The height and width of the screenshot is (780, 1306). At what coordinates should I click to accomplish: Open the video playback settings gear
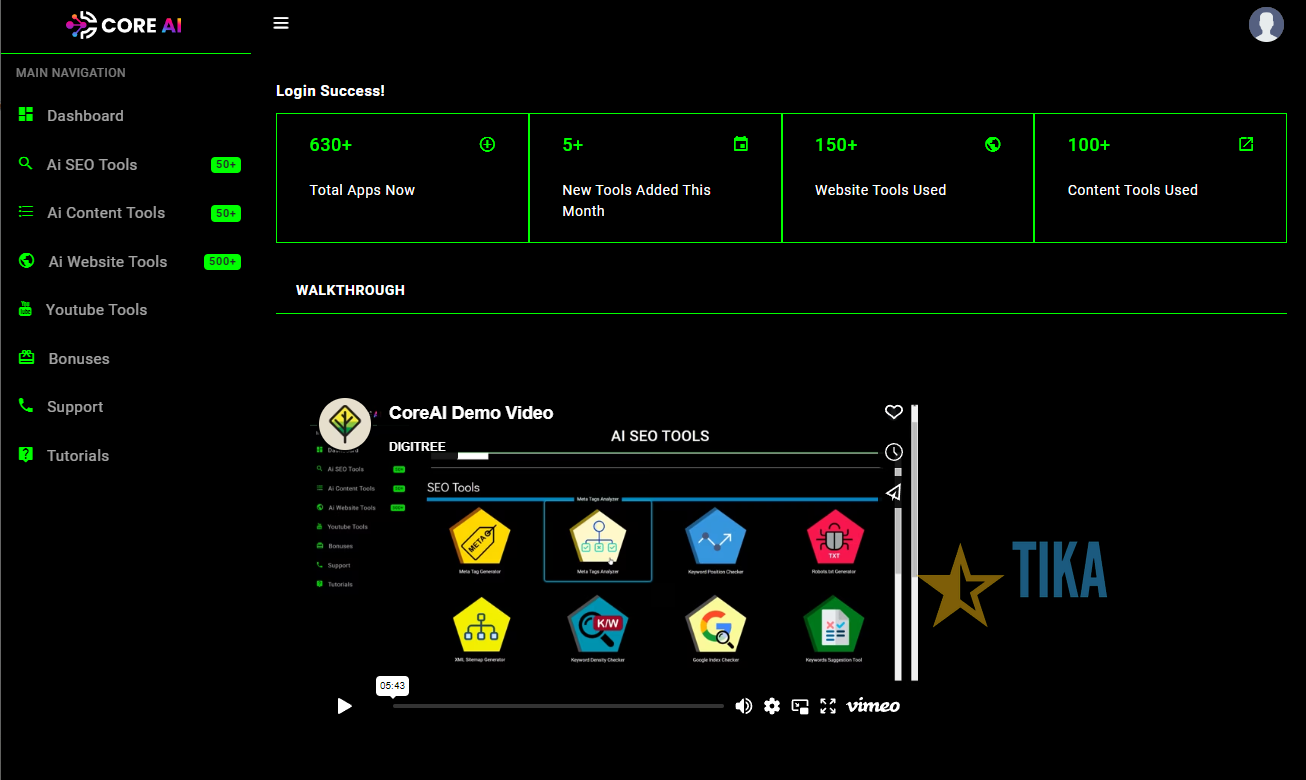tap(772, 706)
